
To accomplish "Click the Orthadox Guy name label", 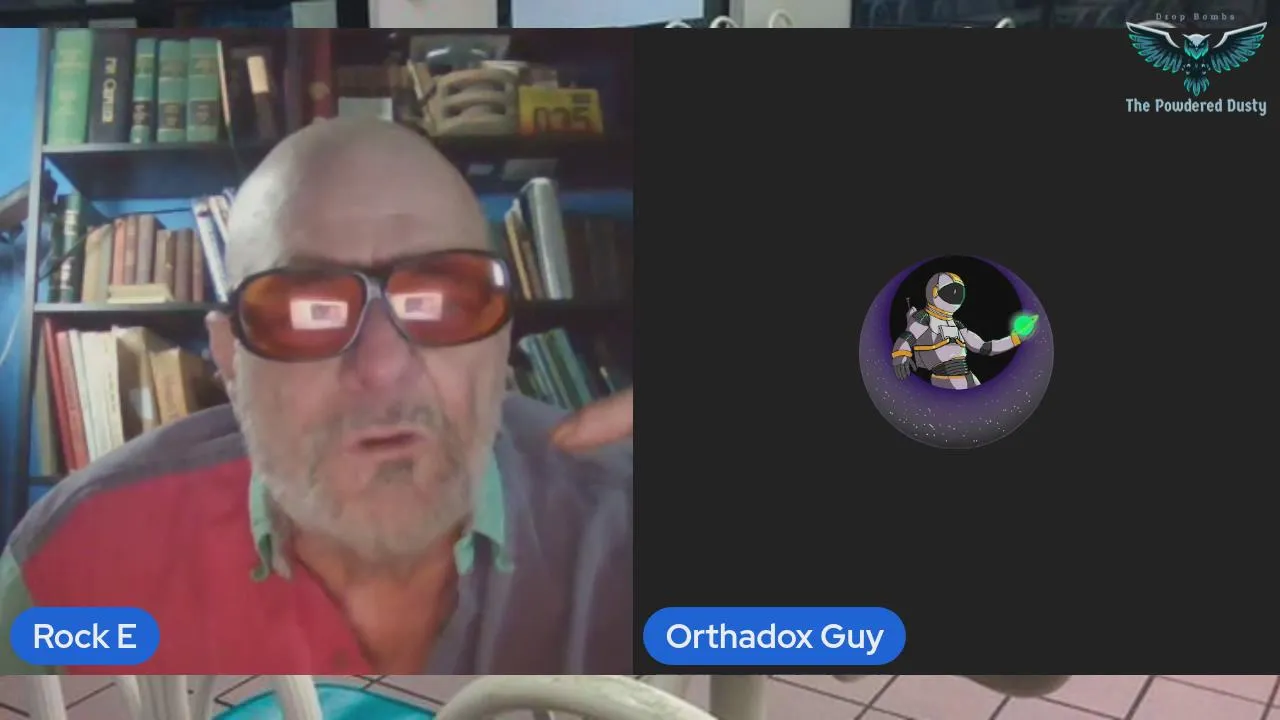I will tap(774, 636).
